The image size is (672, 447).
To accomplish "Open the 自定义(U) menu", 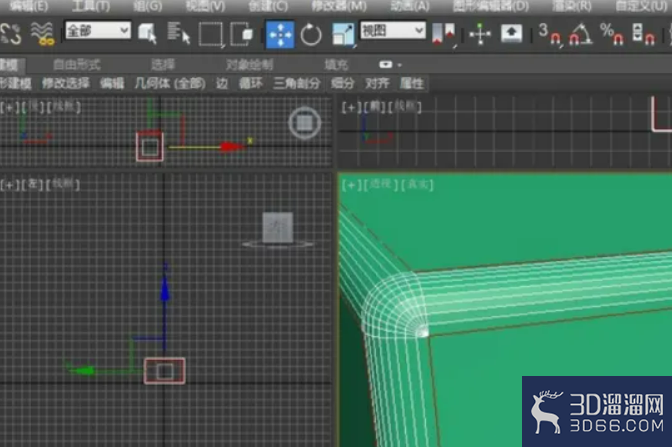I will [641, 6].
